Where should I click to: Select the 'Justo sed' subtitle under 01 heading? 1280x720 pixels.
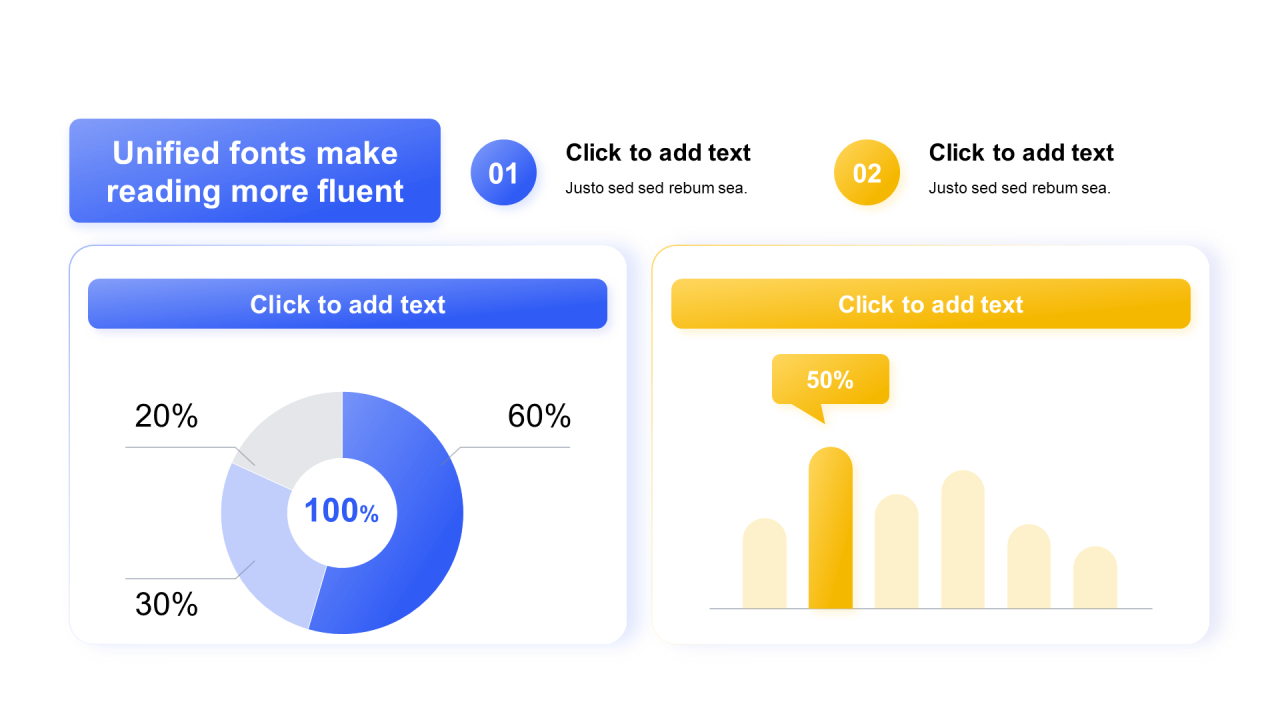coord(656,188)
